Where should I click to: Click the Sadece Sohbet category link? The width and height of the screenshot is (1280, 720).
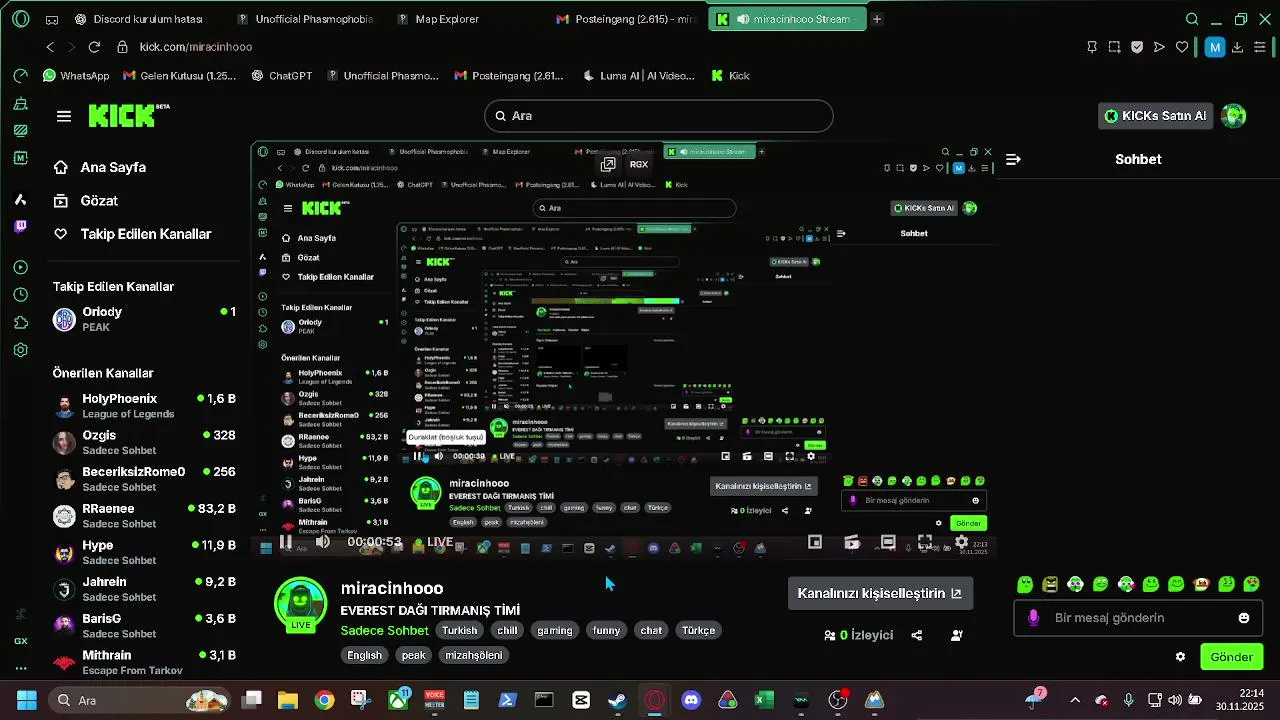click(384, 631)
